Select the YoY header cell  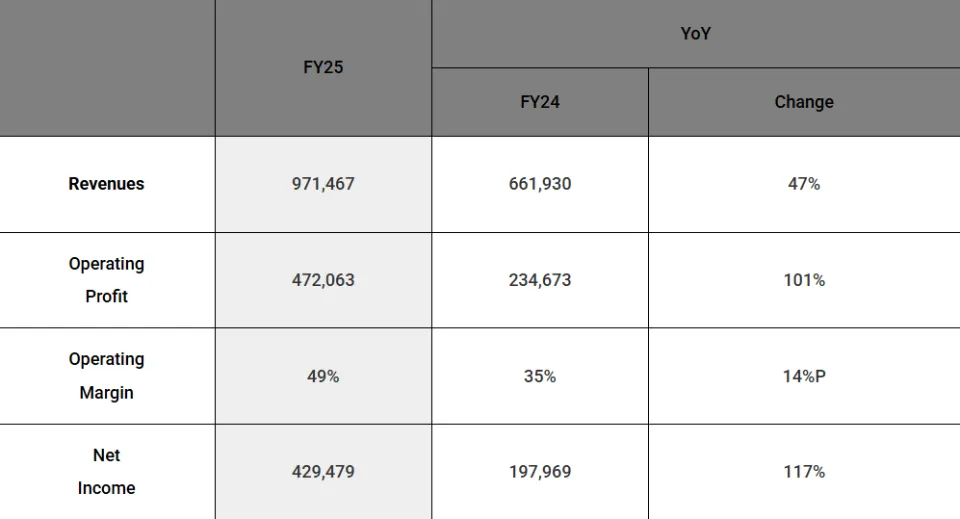coord(695,34)
